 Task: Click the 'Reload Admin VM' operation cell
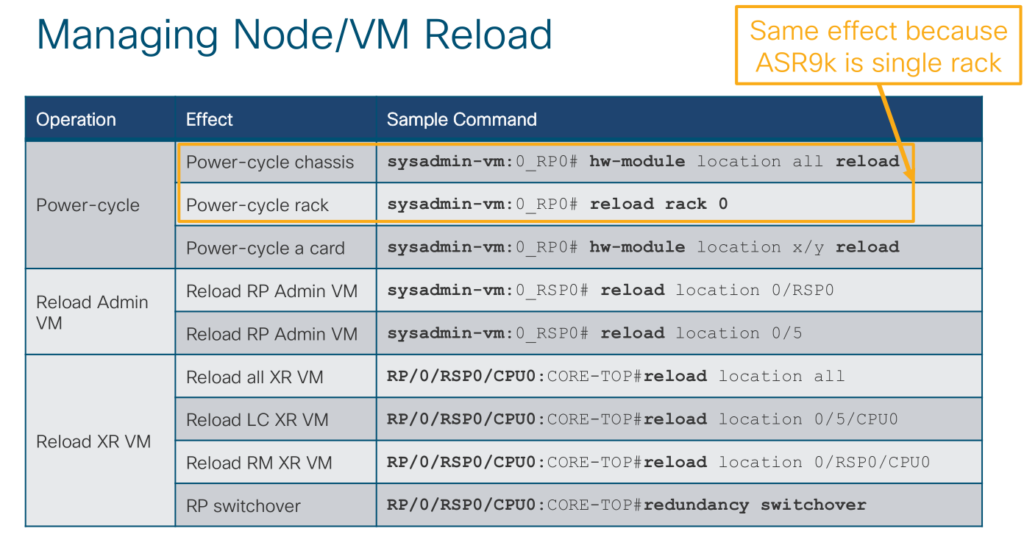pos(92,312)
